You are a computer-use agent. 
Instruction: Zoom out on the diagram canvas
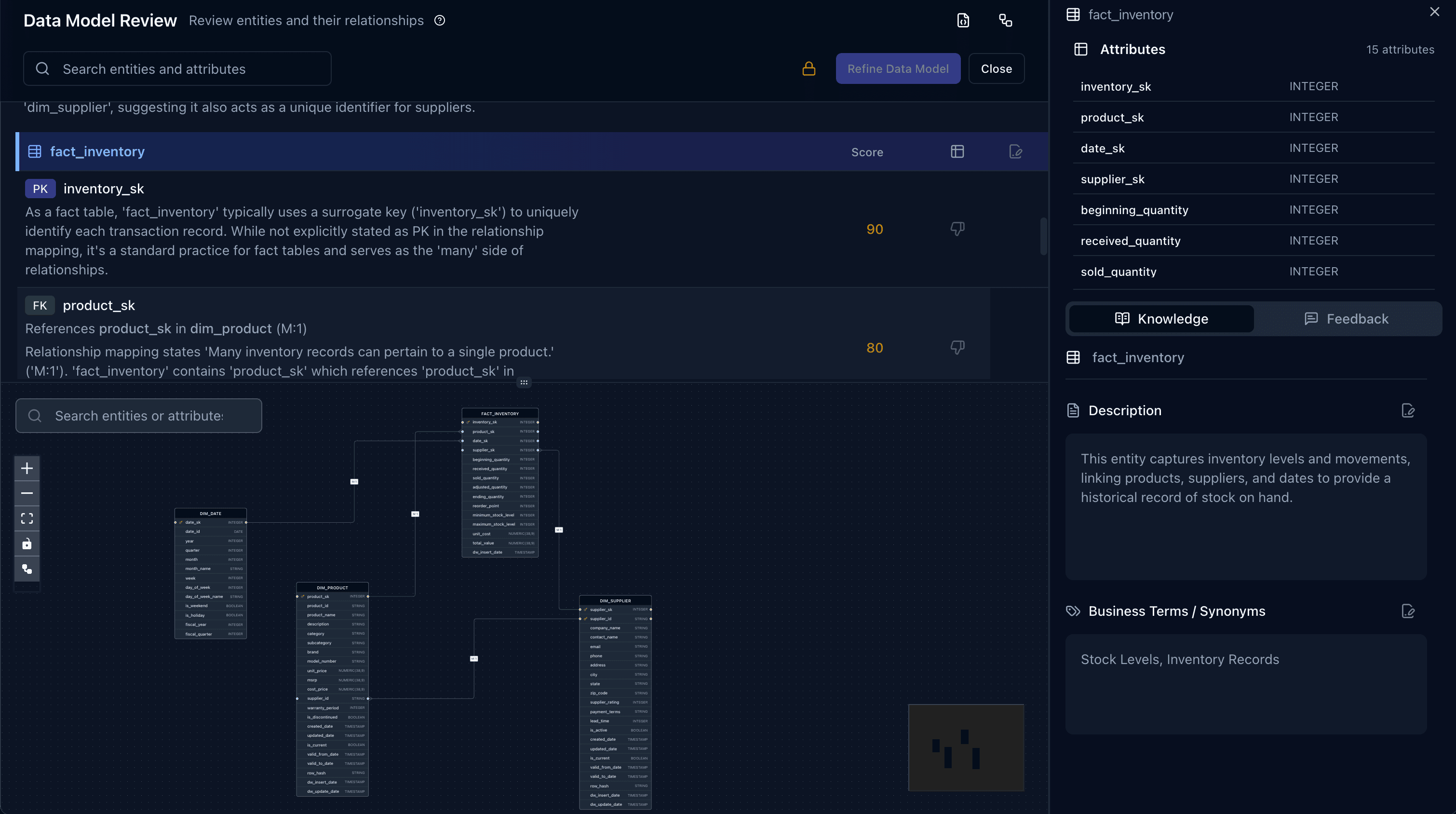click(x=27, y=492)
